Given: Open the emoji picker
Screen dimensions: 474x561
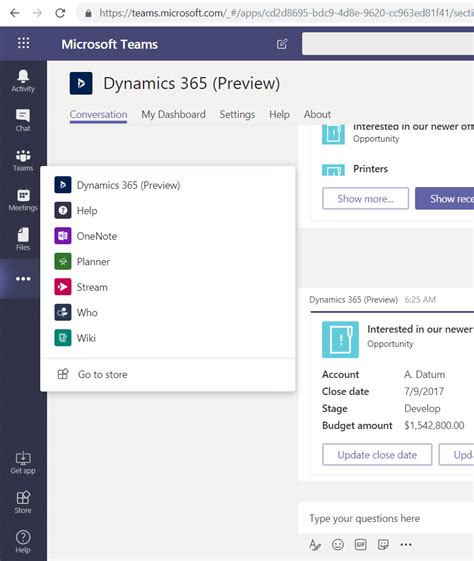Looking at the screenshot, I should (338, 545).
